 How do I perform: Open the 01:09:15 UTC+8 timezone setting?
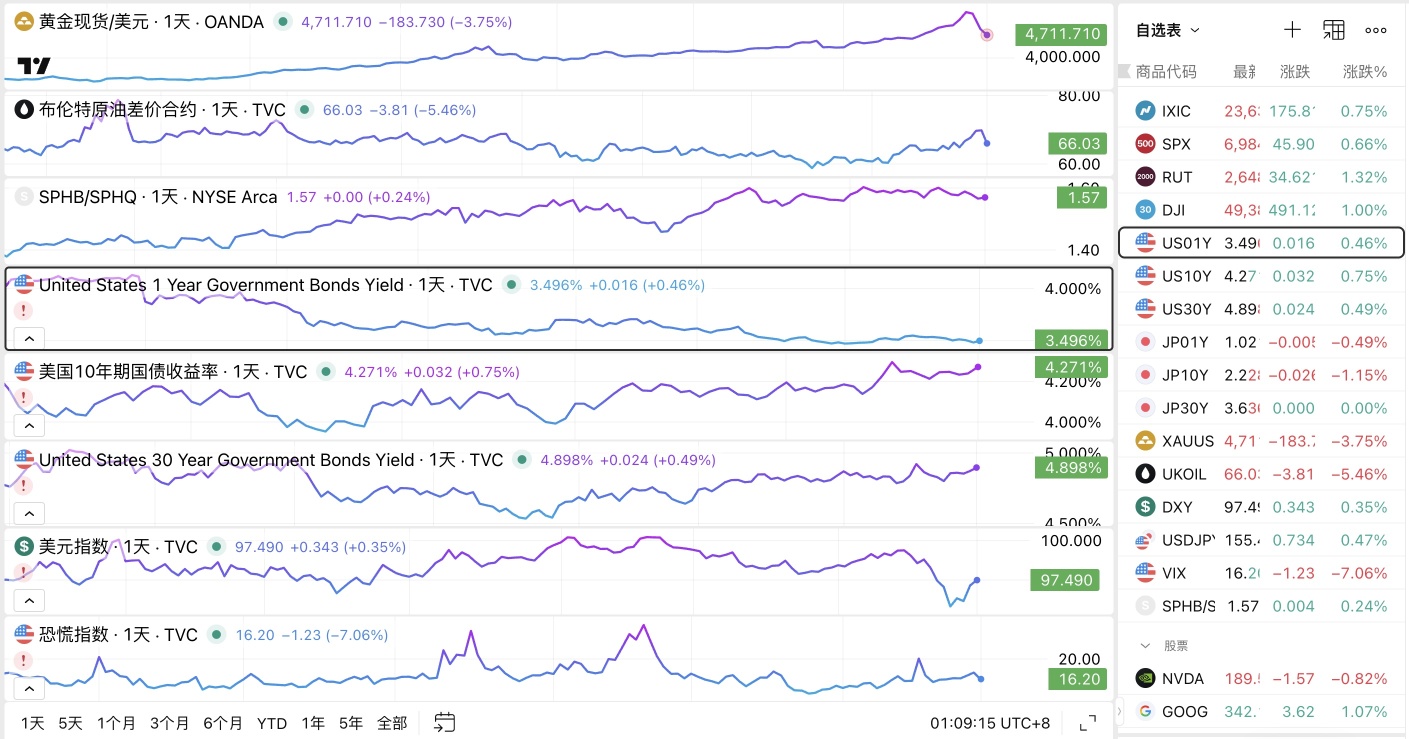[x=990, y=723]
